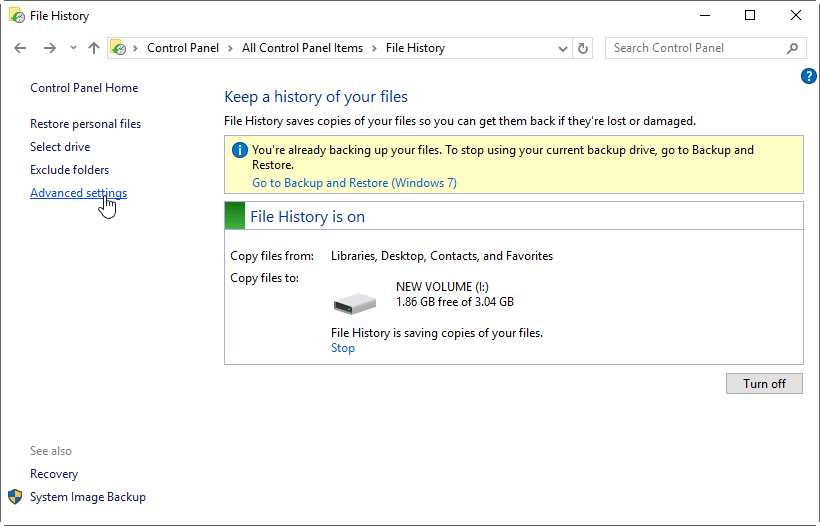The image size is (820, 526).
Task: Click the System Image Backup shield icon
Action: (x=15, y=497)
